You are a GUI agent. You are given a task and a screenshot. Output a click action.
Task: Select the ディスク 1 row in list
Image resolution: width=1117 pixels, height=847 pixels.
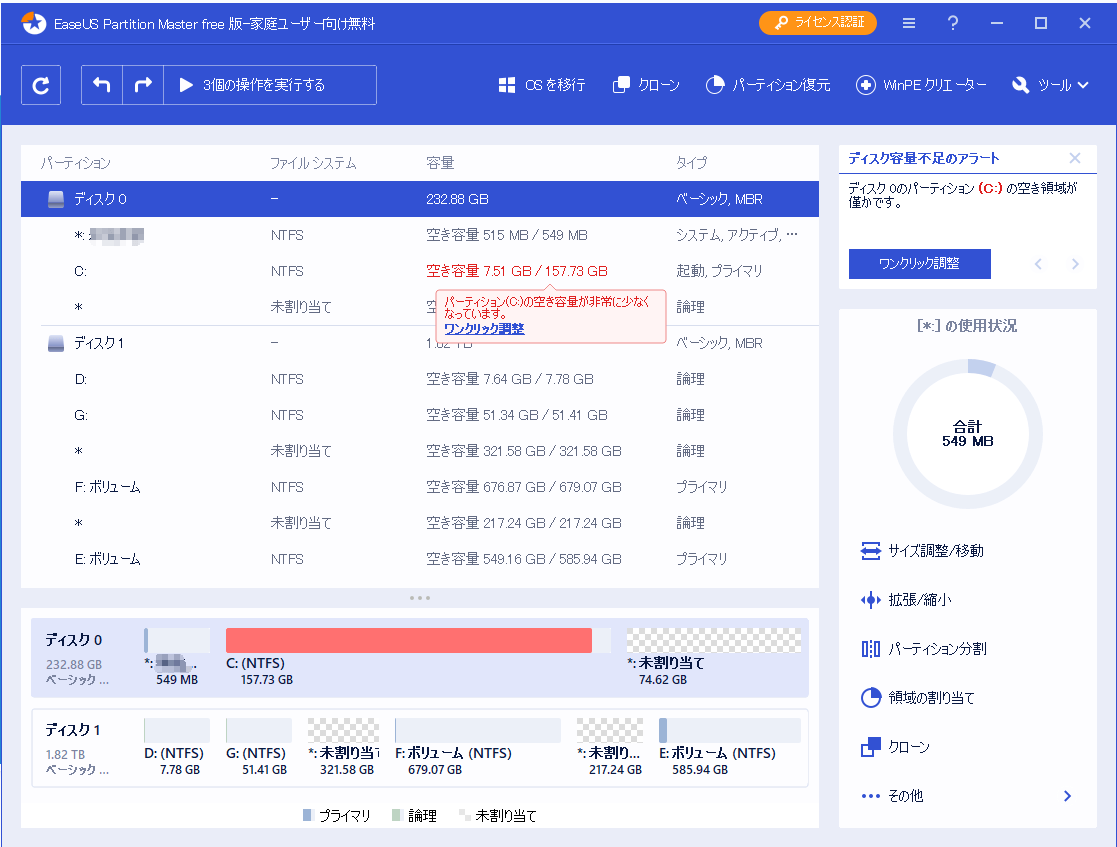[x=420, y=343]
